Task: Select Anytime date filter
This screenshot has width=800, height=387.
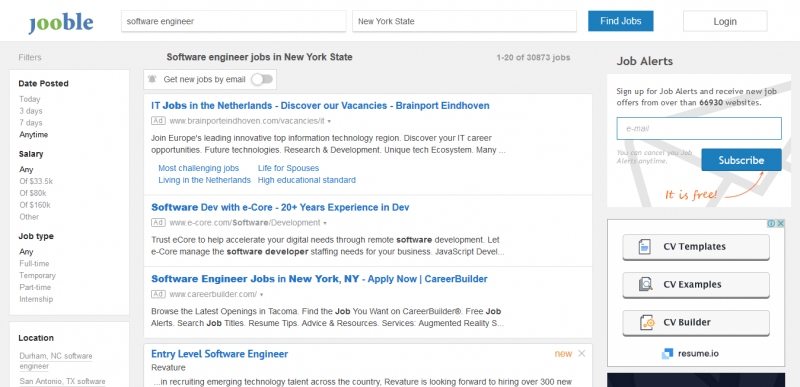Action: 34,135
